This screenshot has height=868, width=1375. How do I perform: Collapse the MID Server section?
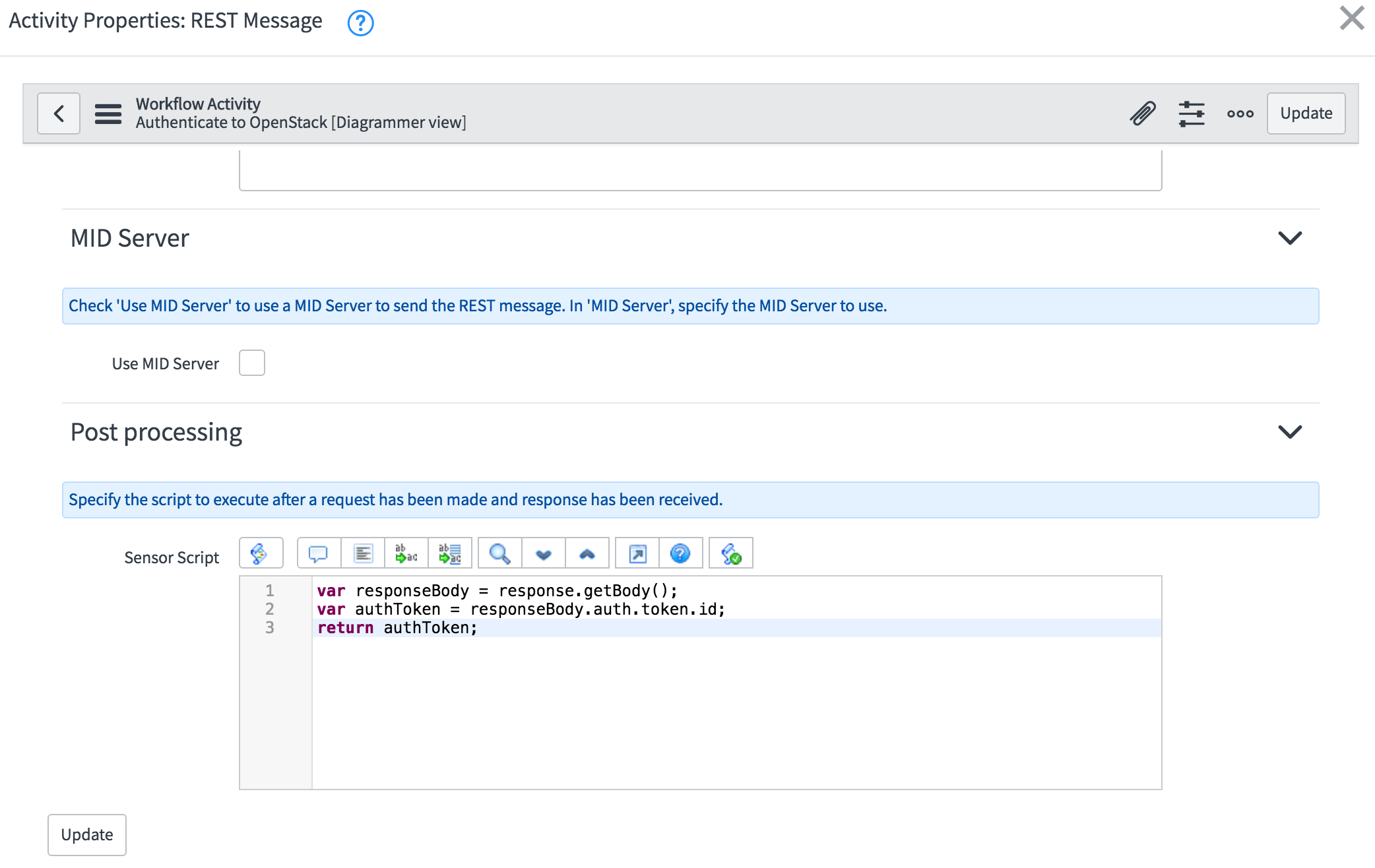[1290, 238]
